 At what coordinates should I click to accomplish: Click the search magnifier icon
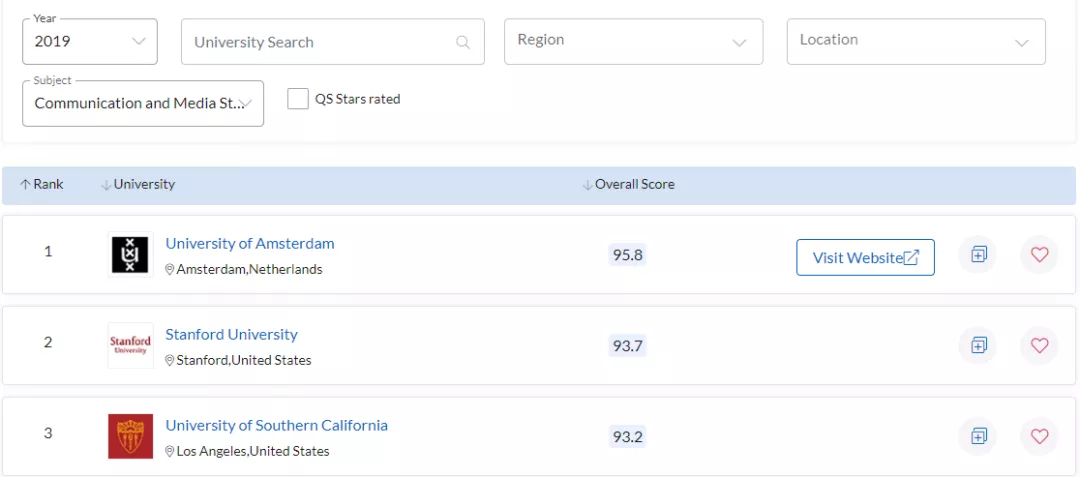[x=463, y=42]
